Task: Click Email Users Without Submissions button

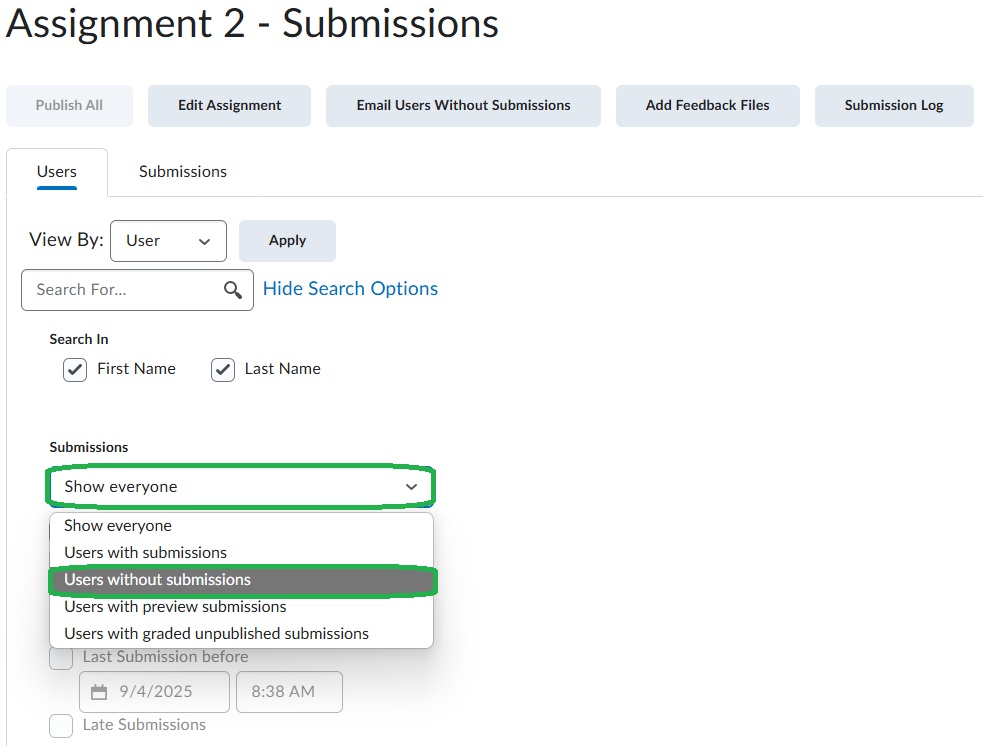Action: point(463,106)
